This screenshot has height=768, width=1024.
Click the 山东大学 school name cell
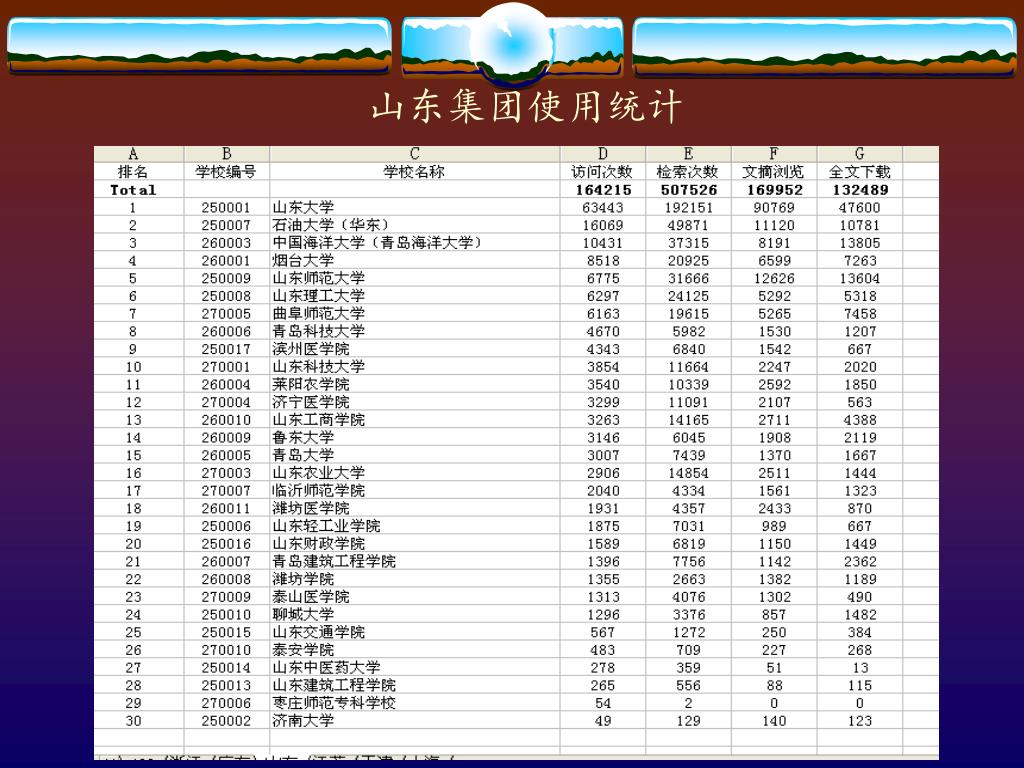pos(415,208)
